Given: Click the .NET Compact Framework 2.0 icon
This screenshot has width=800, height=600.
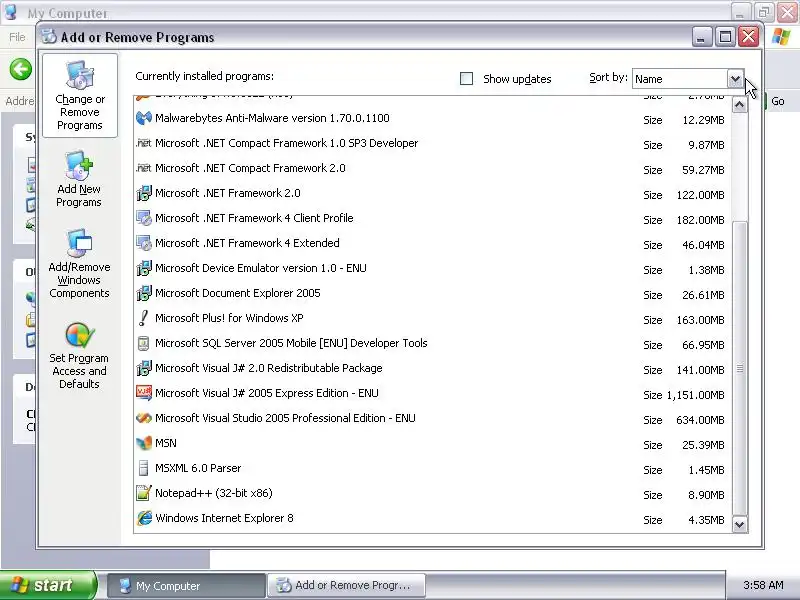Looking at the screenshot, I should click(144, 168).
